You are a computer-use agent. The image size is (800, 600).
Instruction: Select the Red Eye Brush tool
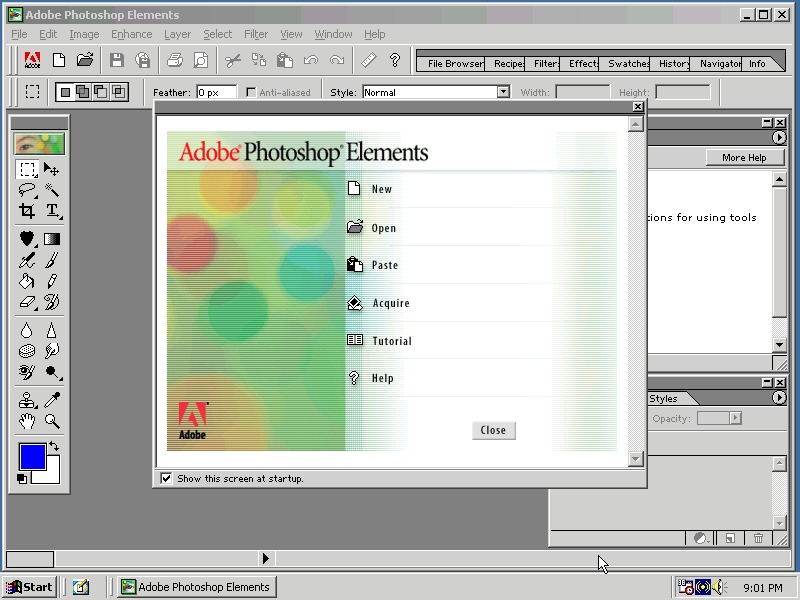(x=27, y=372)
